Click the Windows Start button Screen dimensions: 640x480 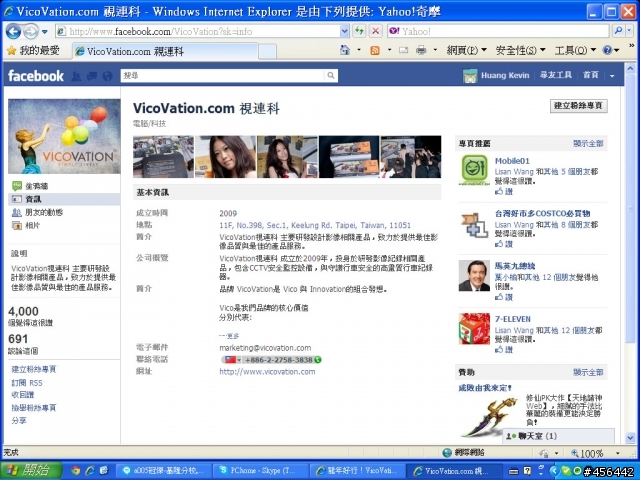[x=31, y=471]
